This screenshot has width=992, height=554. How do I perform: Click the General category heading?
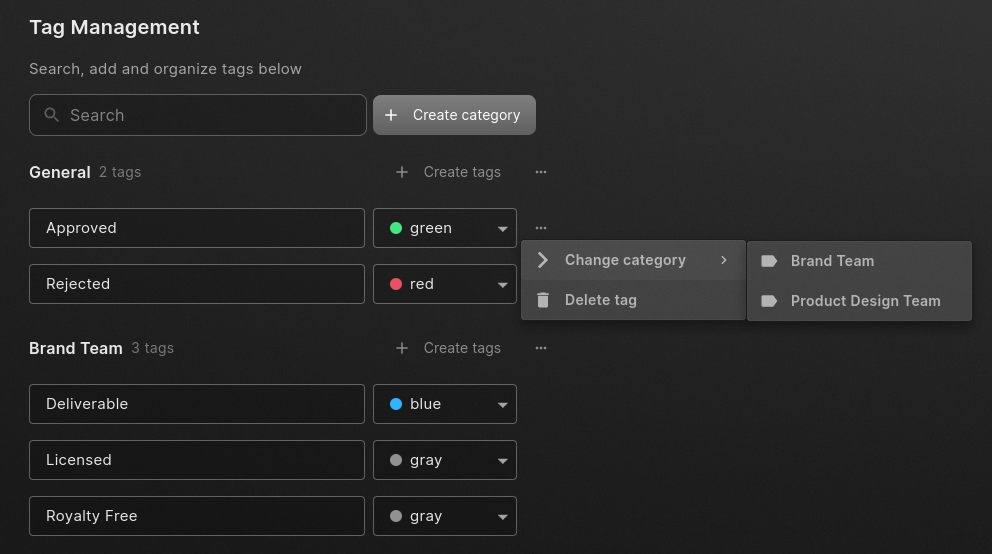coord(59,172)
